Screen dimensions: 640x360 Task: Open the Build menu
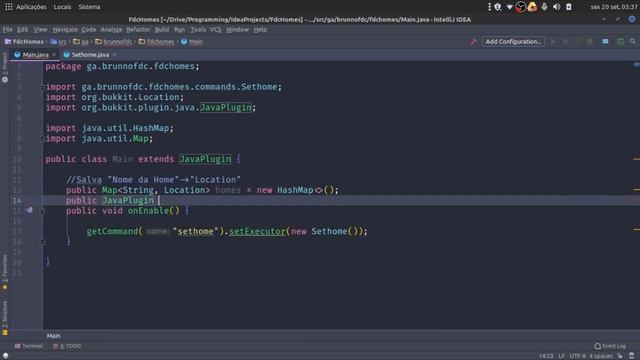coord(162,29)
